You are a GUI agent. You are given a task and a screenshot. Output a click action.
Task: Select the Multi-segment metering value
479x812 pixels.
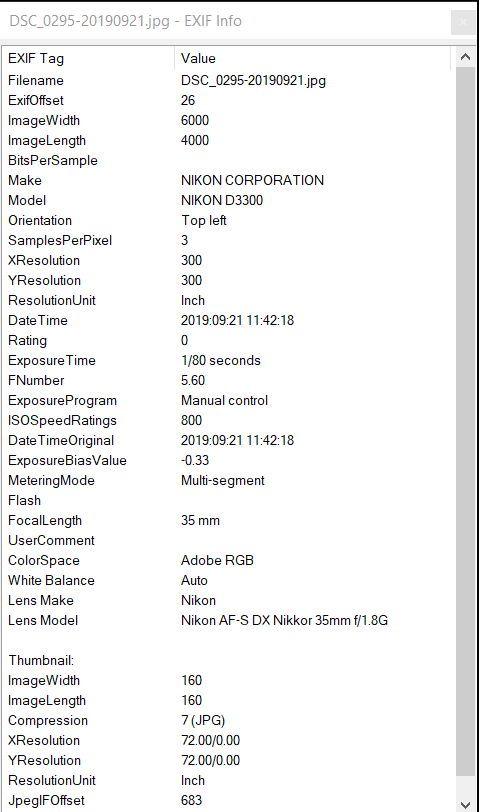pyautogui.click(x=223, y=481)
